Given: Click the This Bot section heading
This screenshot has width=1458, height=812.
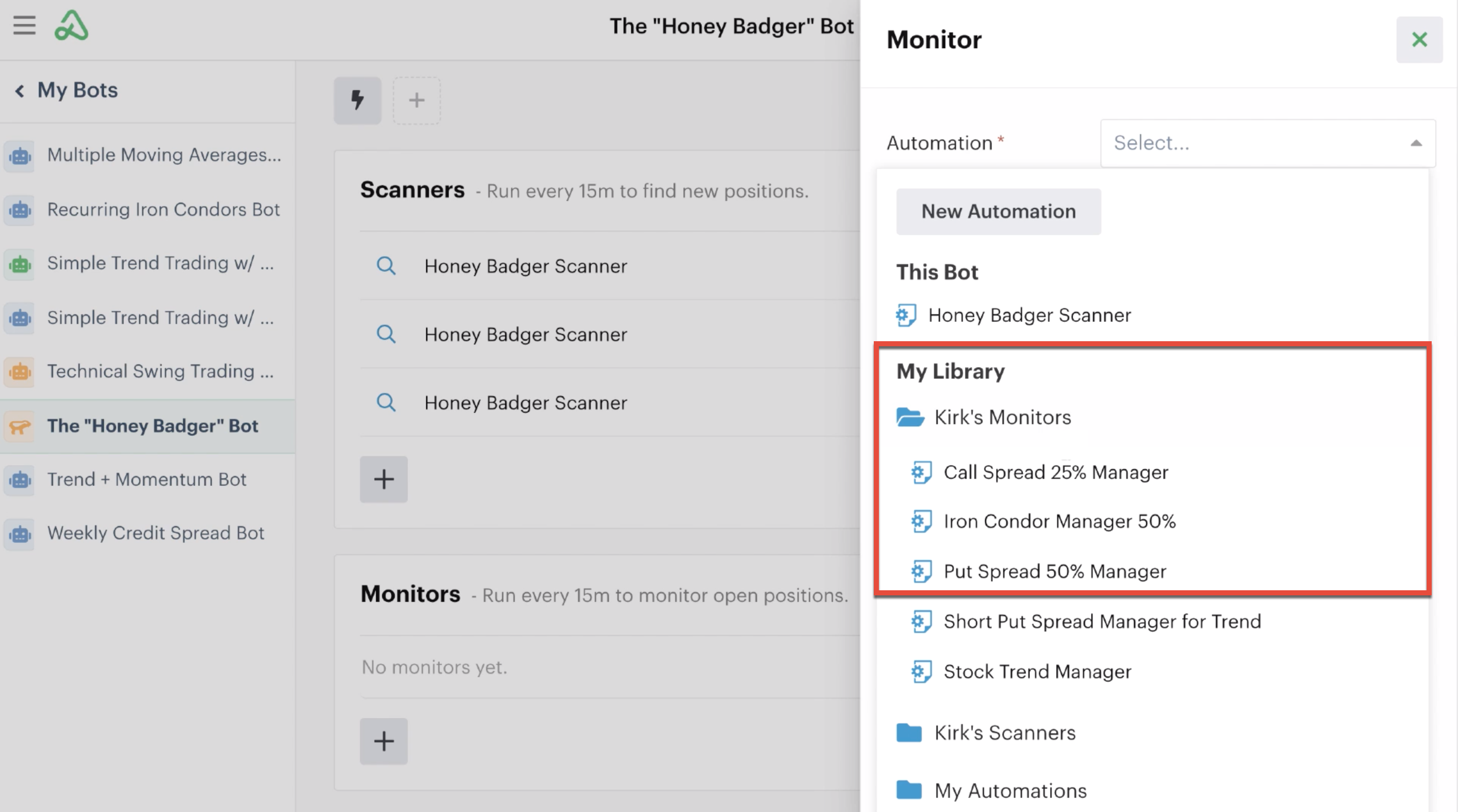Looking at the screenshot, I should (x=937, y=272).
